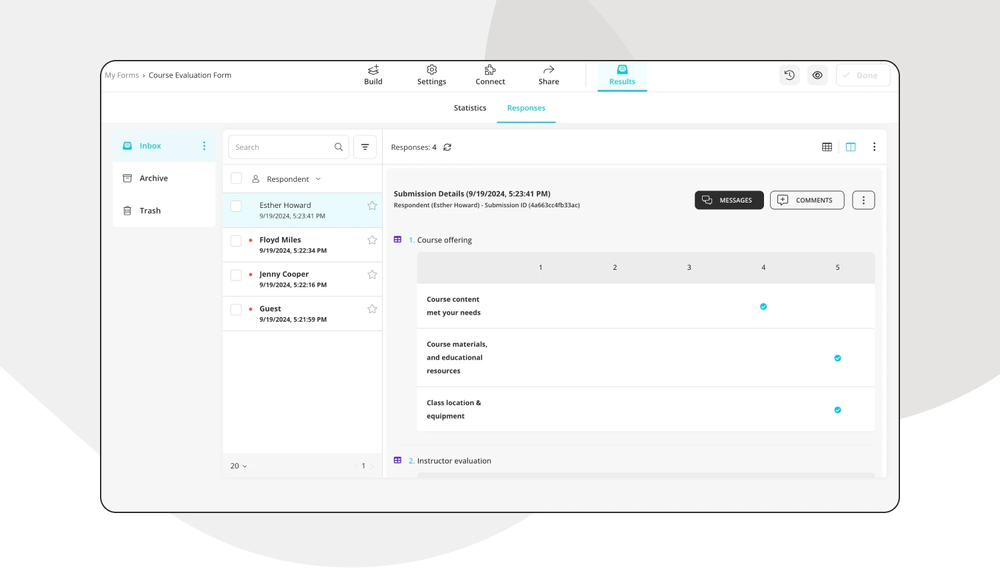
Task: Click into the Search input field
Action: (281, 147)
